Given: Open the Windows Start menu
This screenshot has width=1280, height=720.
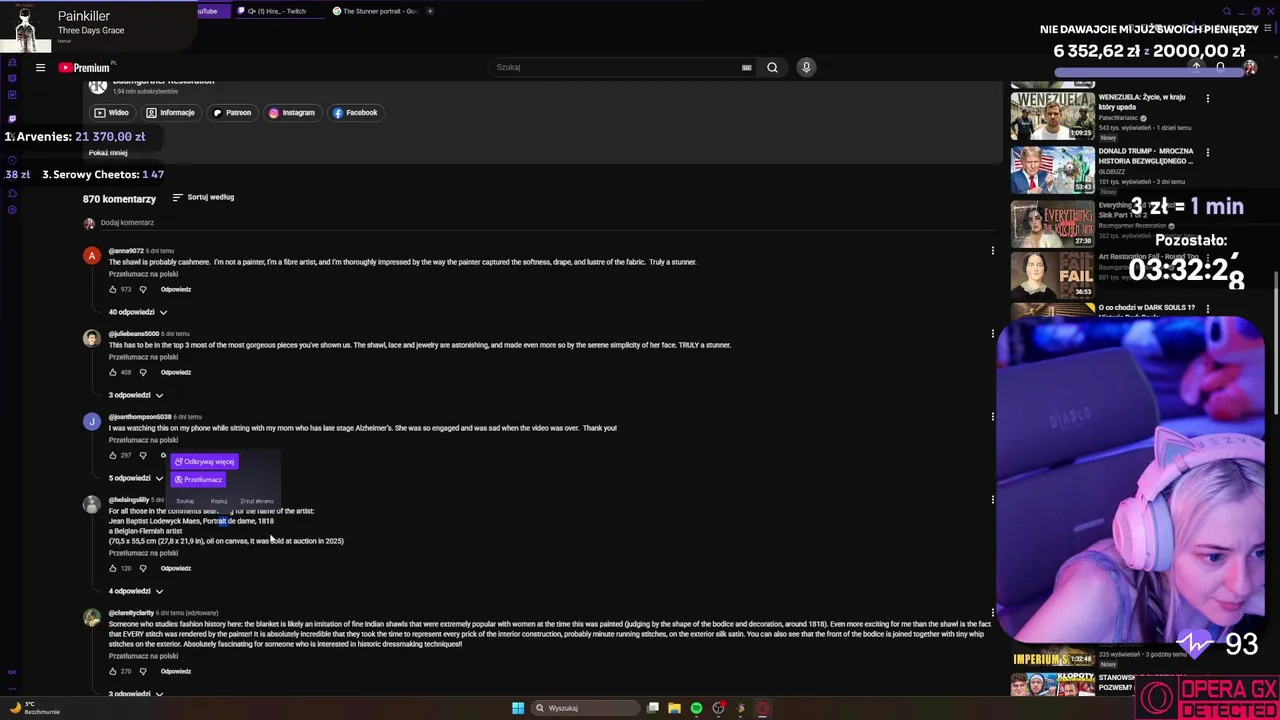Looking at the screenshot, I should click(518, 708).
